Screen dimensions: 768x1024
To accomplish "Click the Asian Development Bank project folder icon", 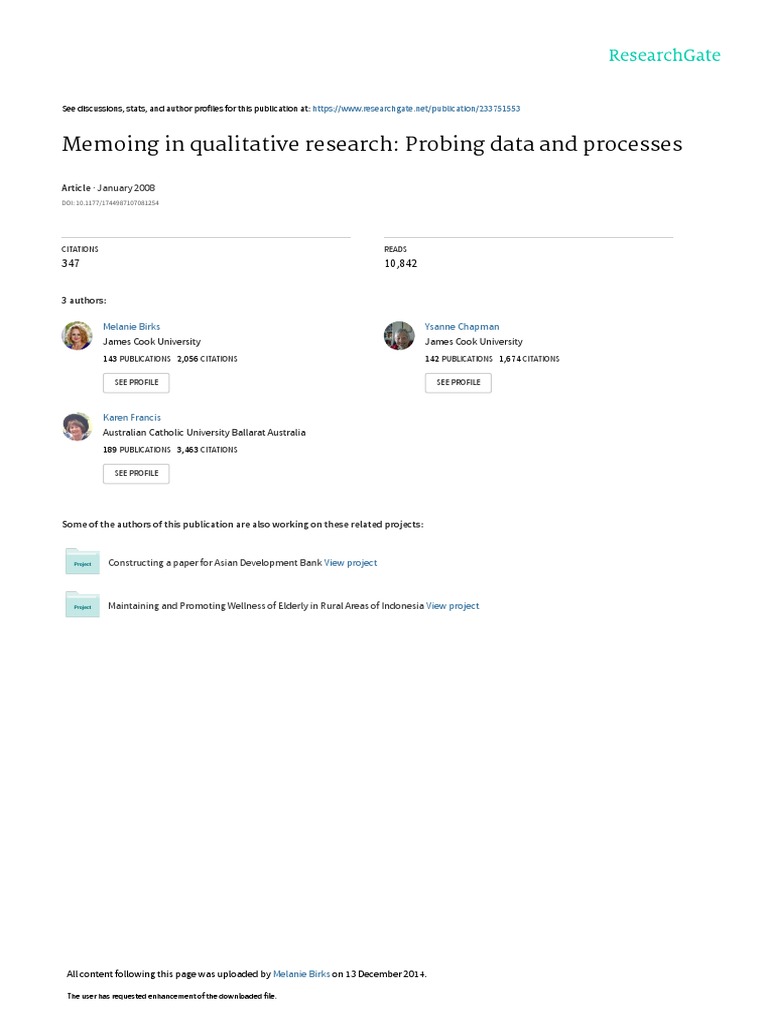I will (x=82, y=562).
